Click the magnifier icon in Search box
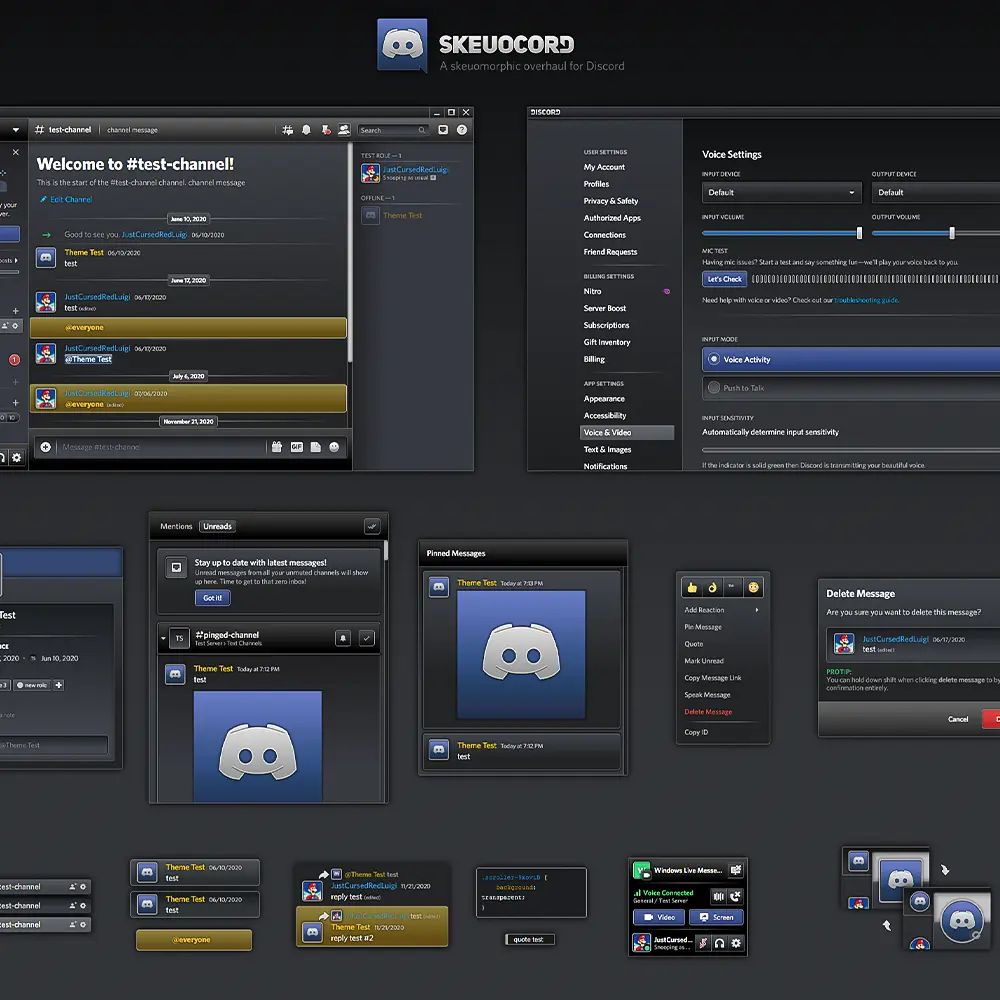Image resolution: width=1000 pixels, height=1000 pixels. point(422,130)
